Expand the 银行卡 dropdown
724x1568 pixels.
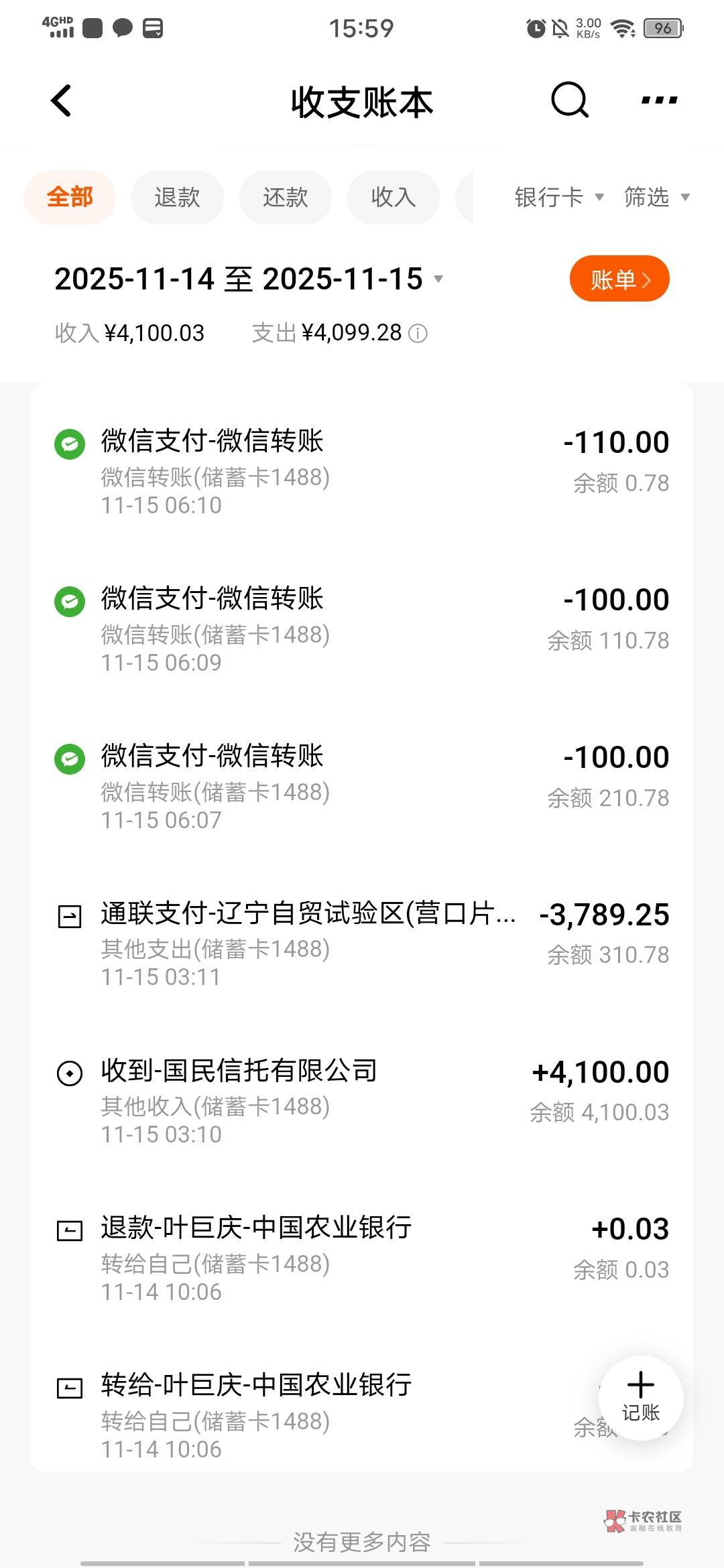pos(559,198)
